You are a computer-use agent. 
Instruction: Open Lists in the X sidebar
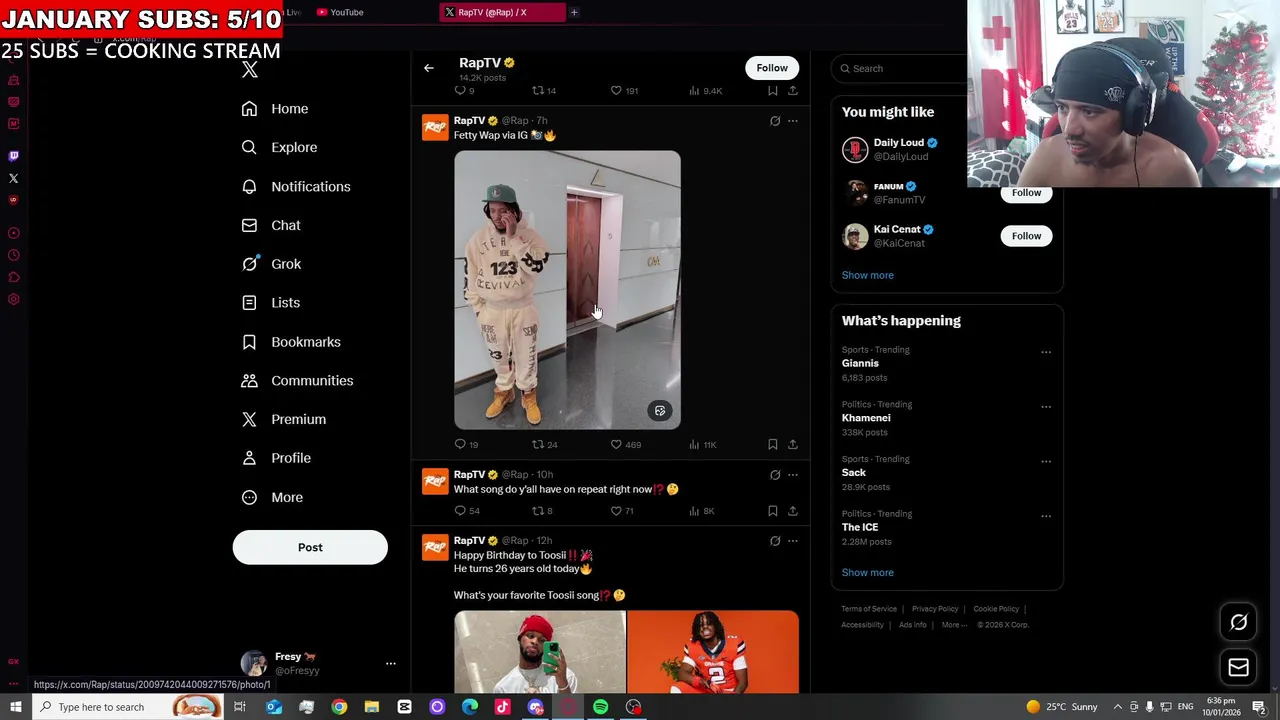(271, 302)
